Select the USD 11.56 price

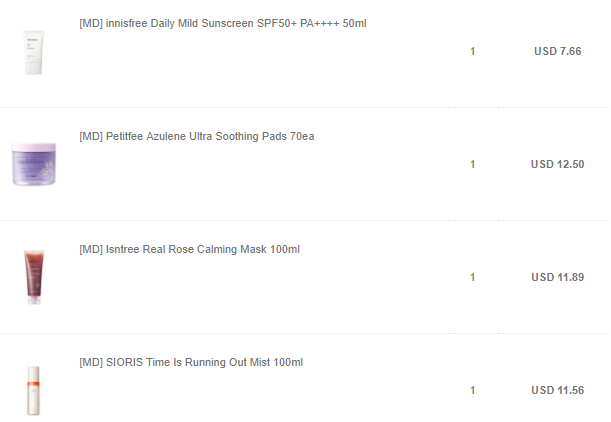[557, 390]
